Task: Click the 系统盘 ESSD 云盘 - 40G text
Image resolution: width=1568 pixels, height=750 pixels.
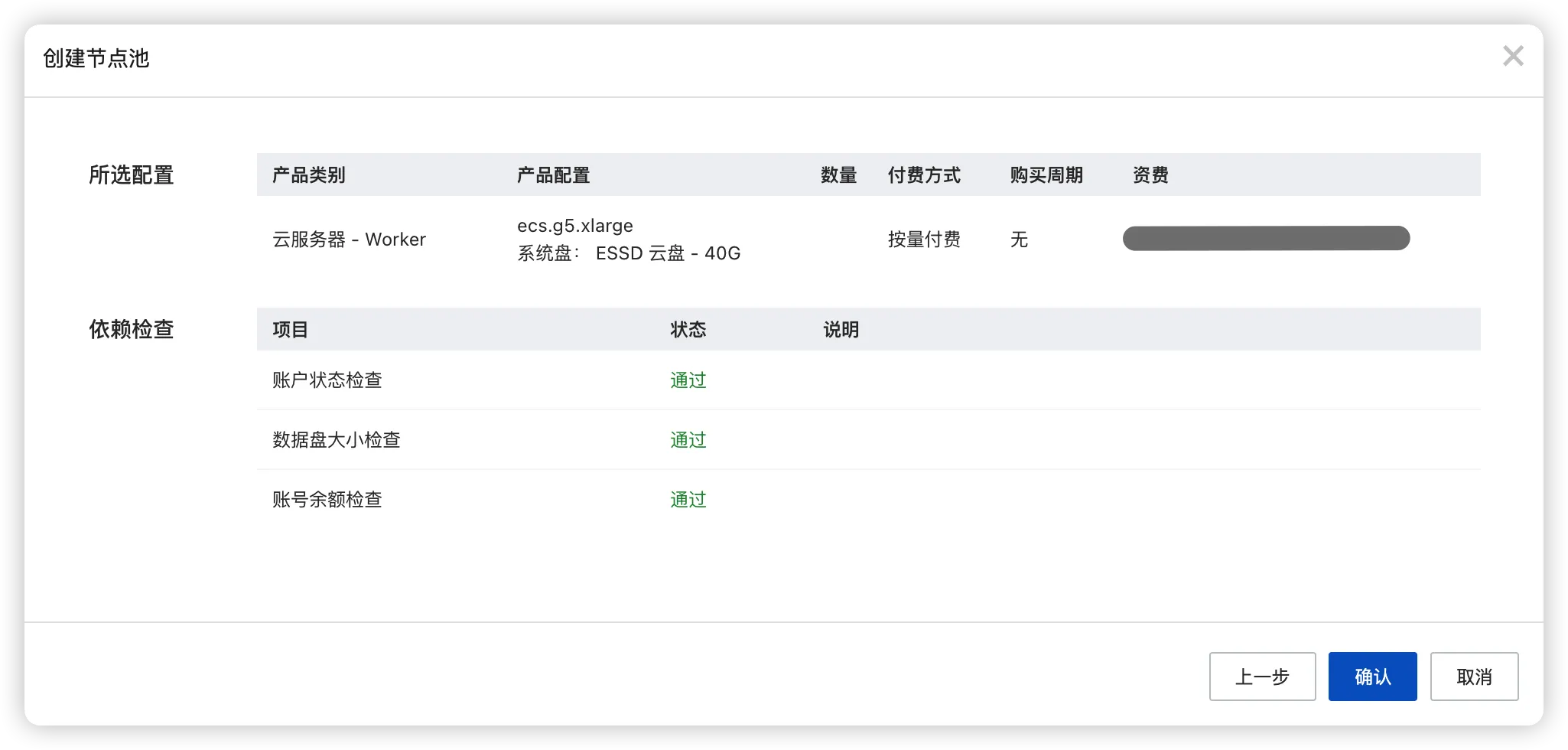Action: tap(629, 253)
